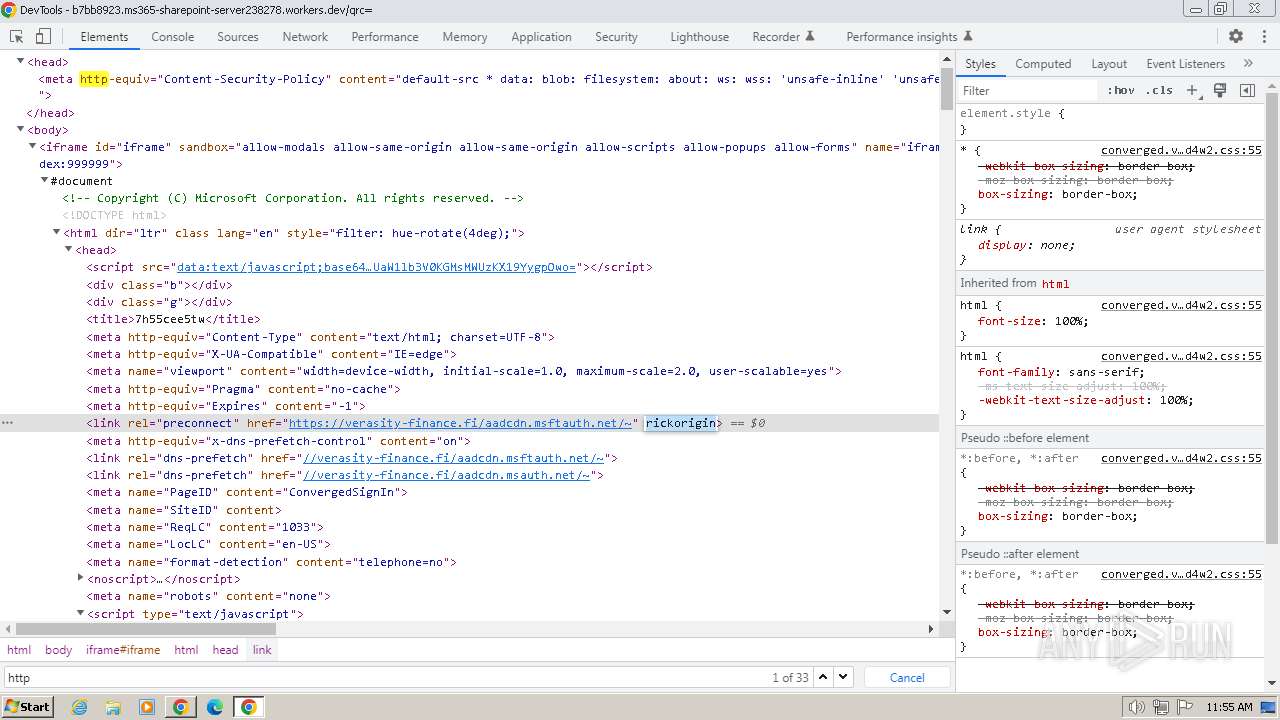This screenshot has width=1280, height=720.
Task: Switch to the Layout sidebar tab
Action: point(1109,63)
